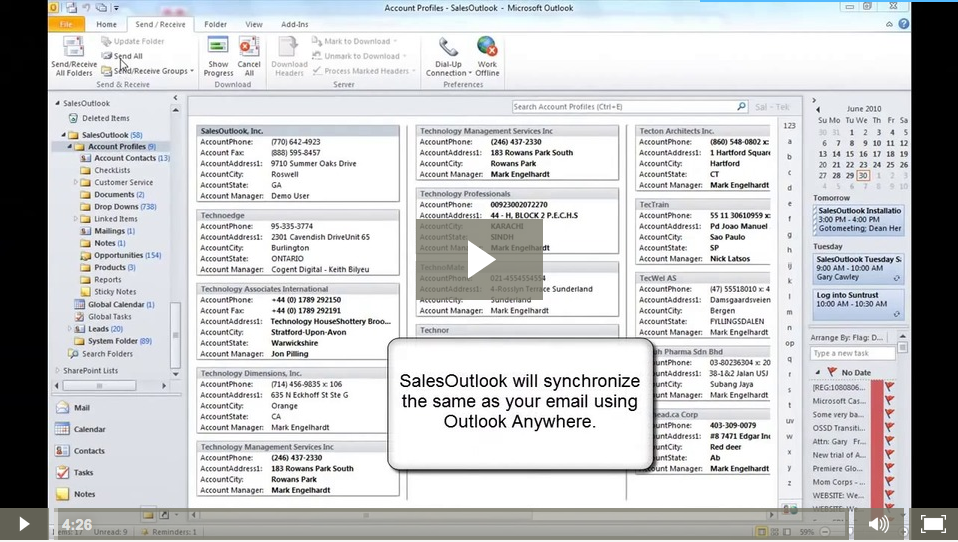Viewport: 958px width, 542px height.
Task: Open Send/Receive Groups dropdown
Action: pos(148,71)
